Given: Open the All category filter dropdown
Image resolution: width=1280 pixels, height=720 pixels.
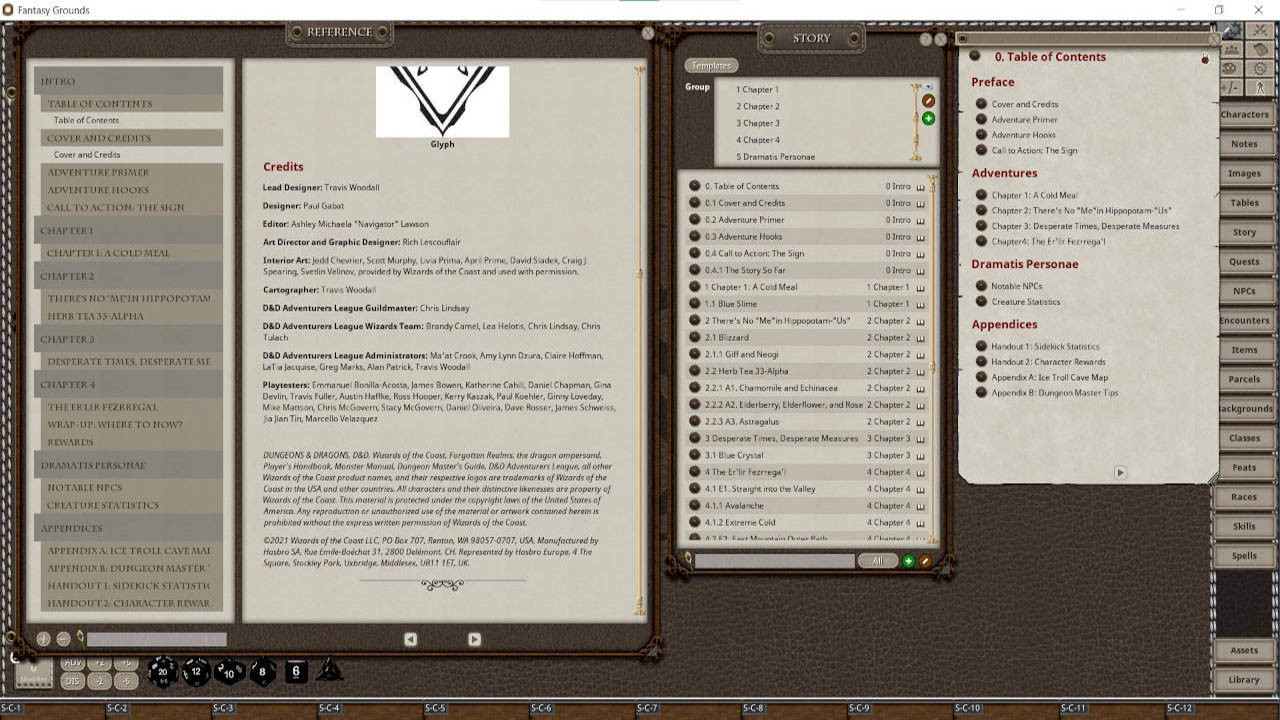Looking at the screenshot, I should pyautogui.click(x=877, y=561).
